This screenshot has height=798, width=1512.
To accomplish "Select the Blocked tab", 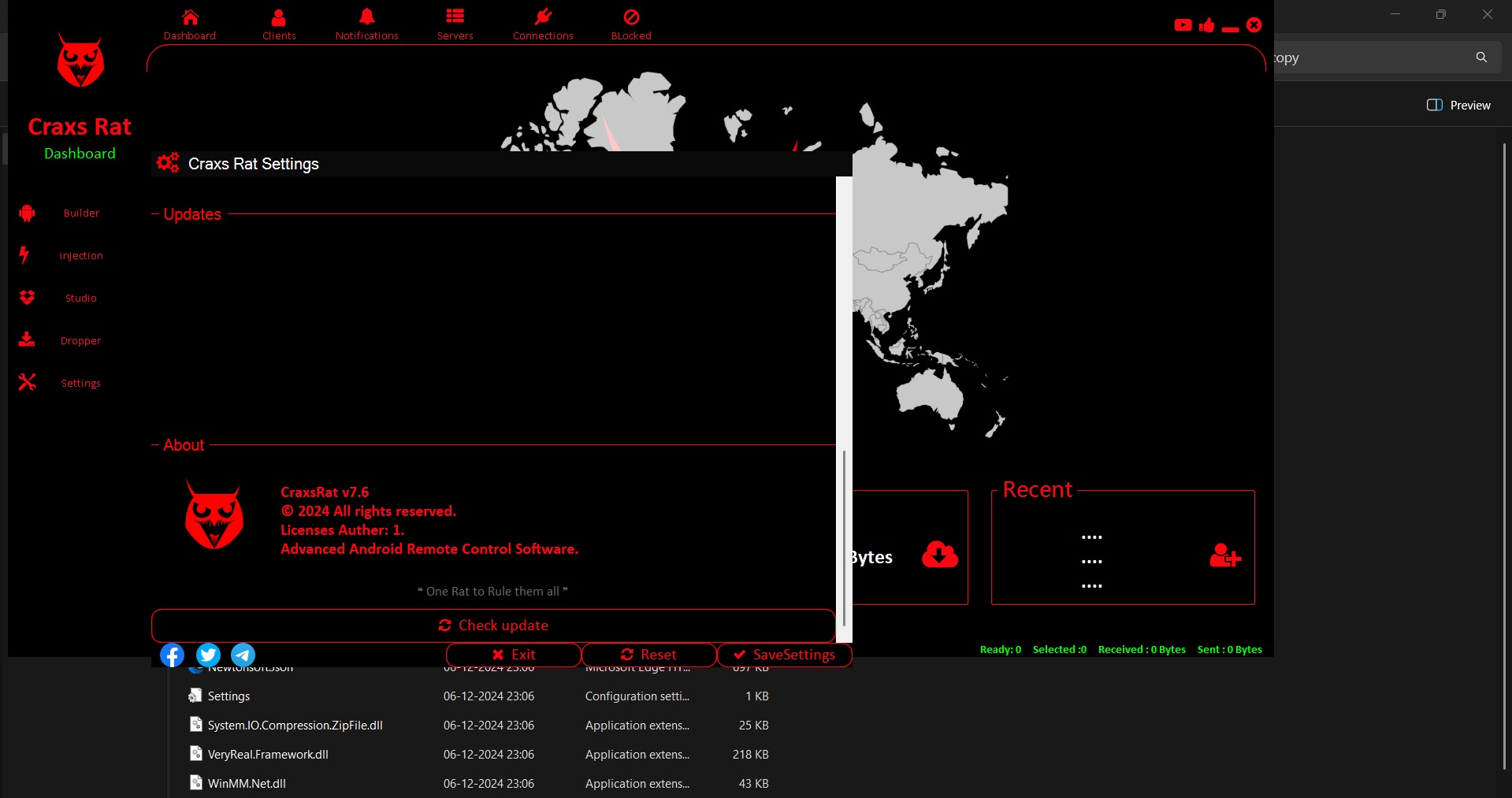I will point(631,24).
